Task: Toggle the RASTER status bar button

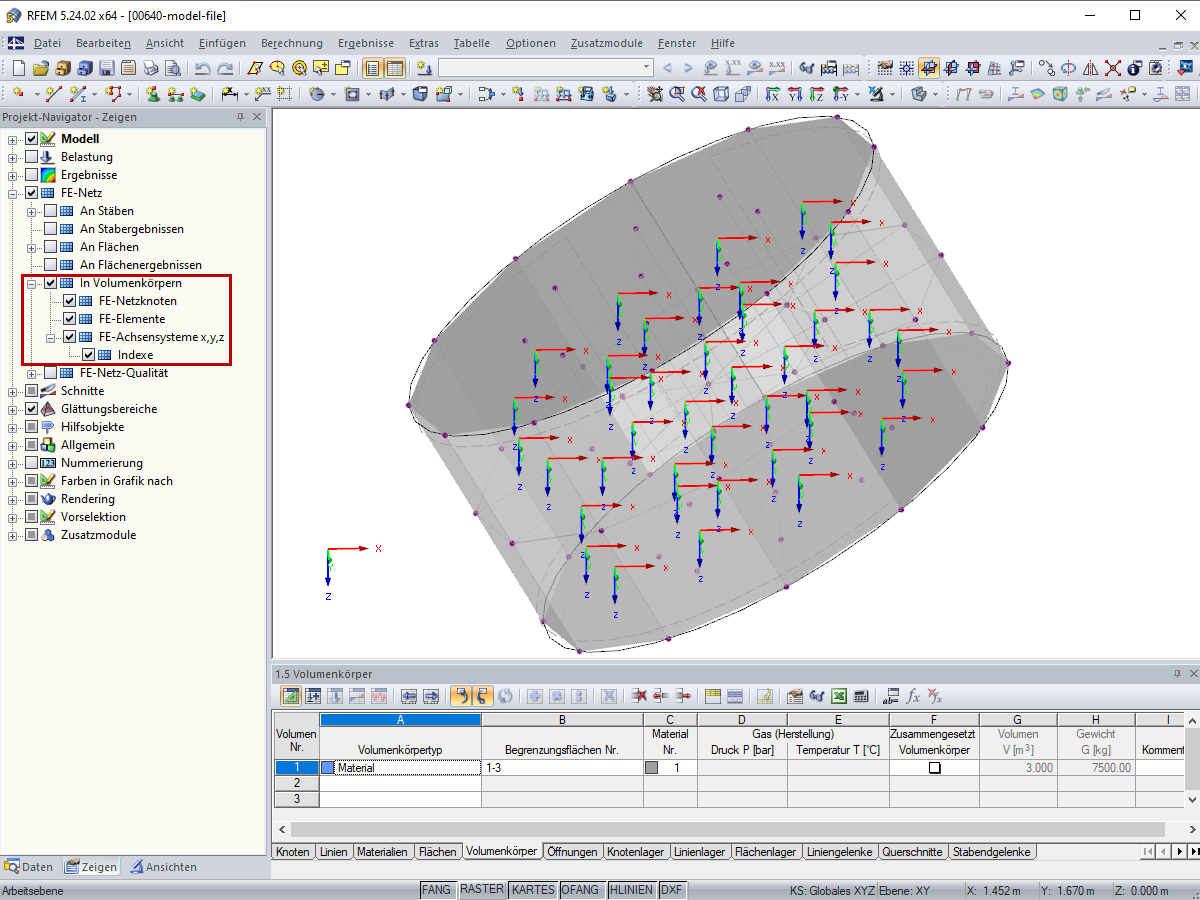Action: tap(481, 890)
